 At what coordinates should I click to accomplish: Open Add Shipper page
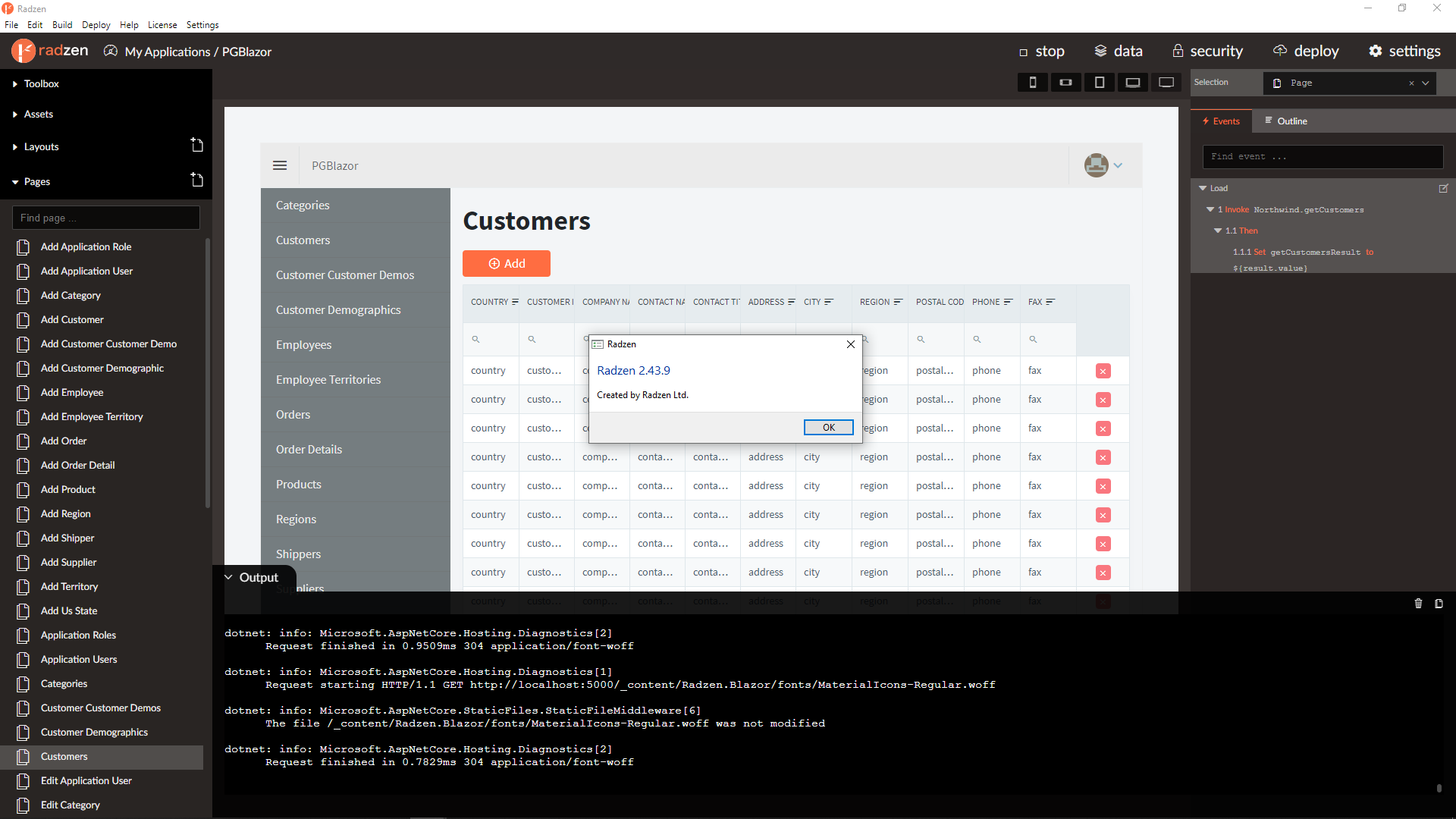point(67,538)
